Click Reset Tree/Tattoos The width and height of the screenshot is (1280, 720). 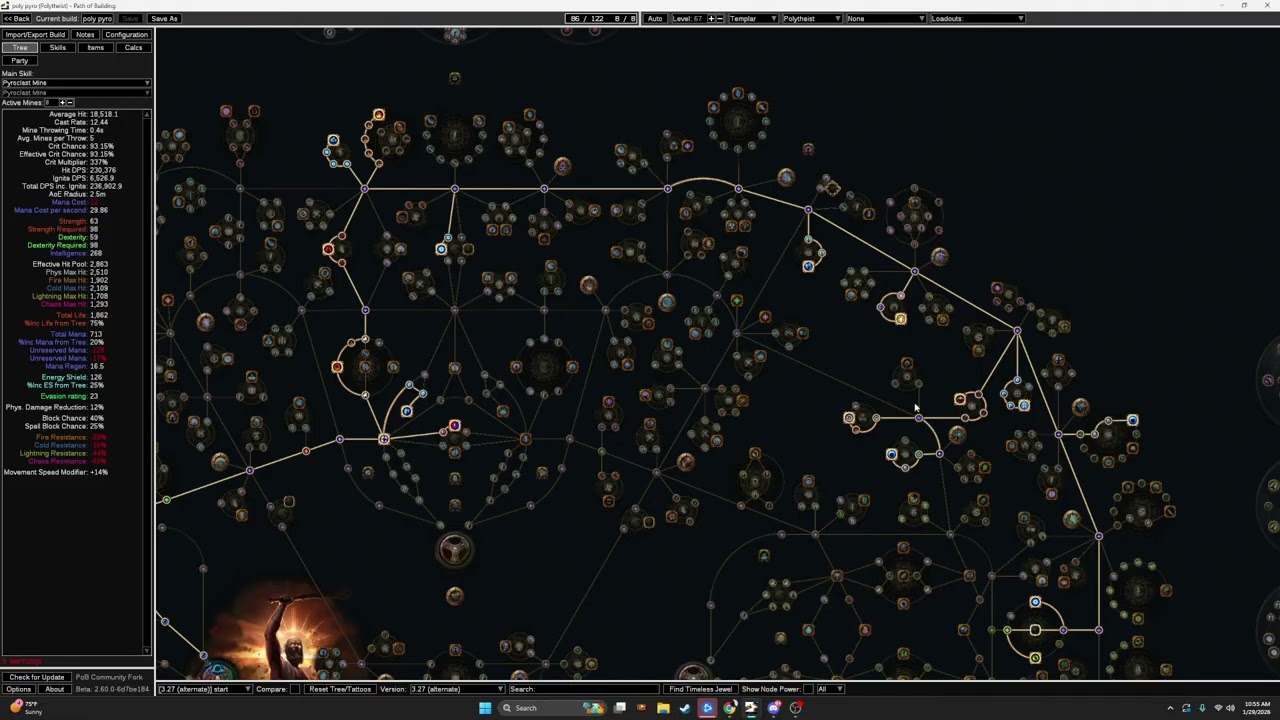(340, 689)
